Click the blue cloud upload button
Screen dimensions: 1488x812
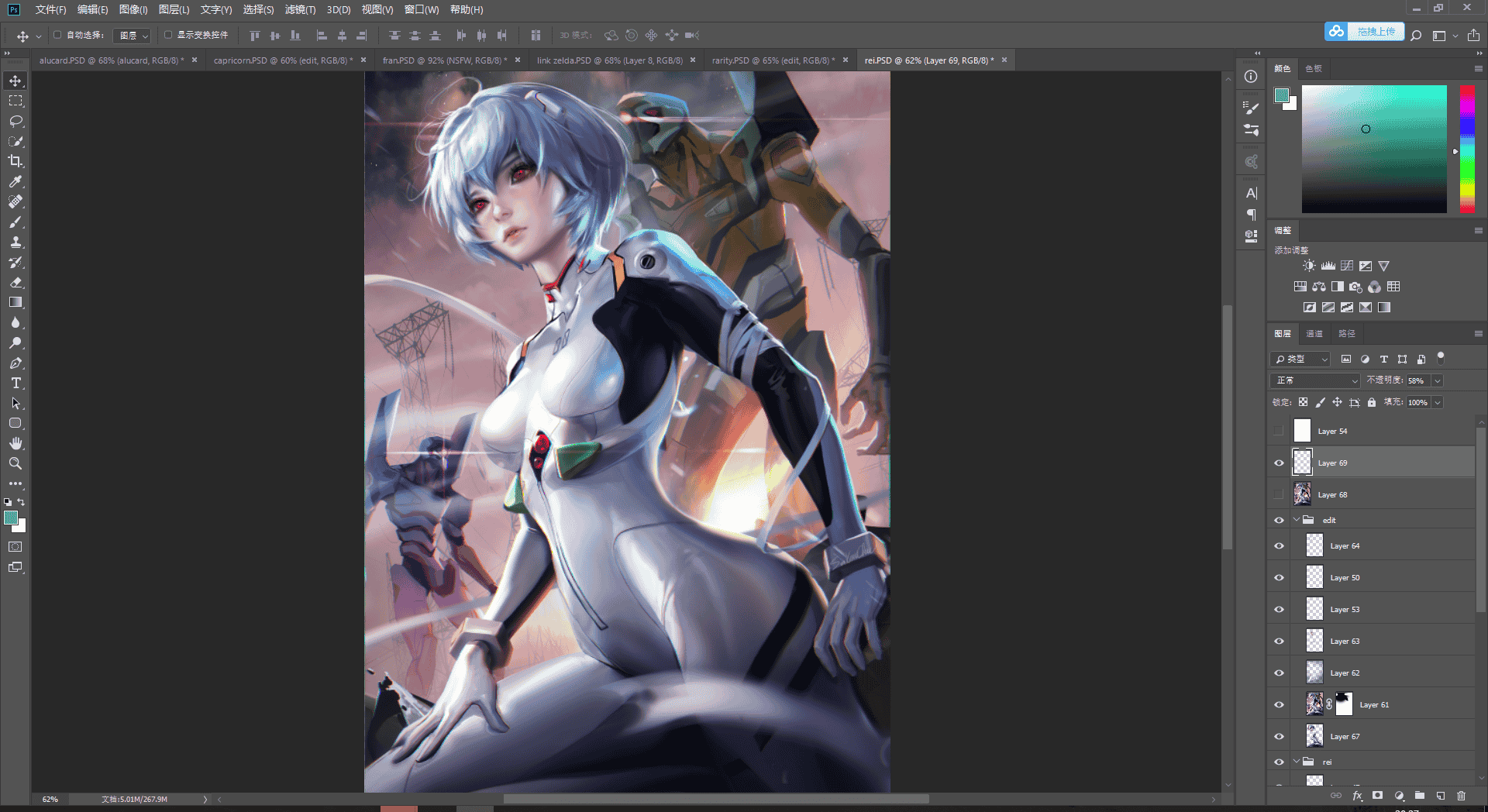coord(1364,32)
